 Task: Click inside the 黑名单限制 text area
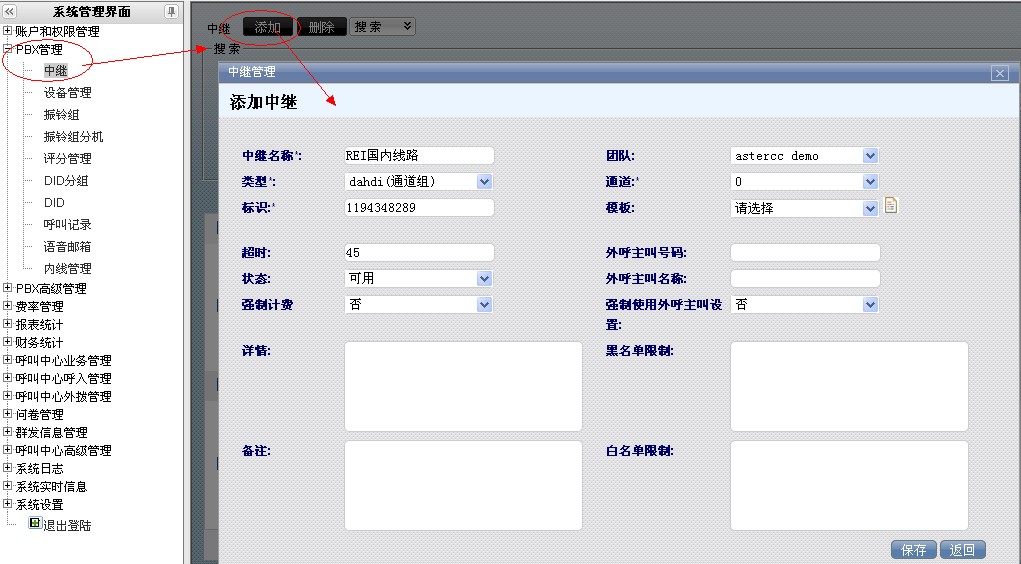click(849, 386)
